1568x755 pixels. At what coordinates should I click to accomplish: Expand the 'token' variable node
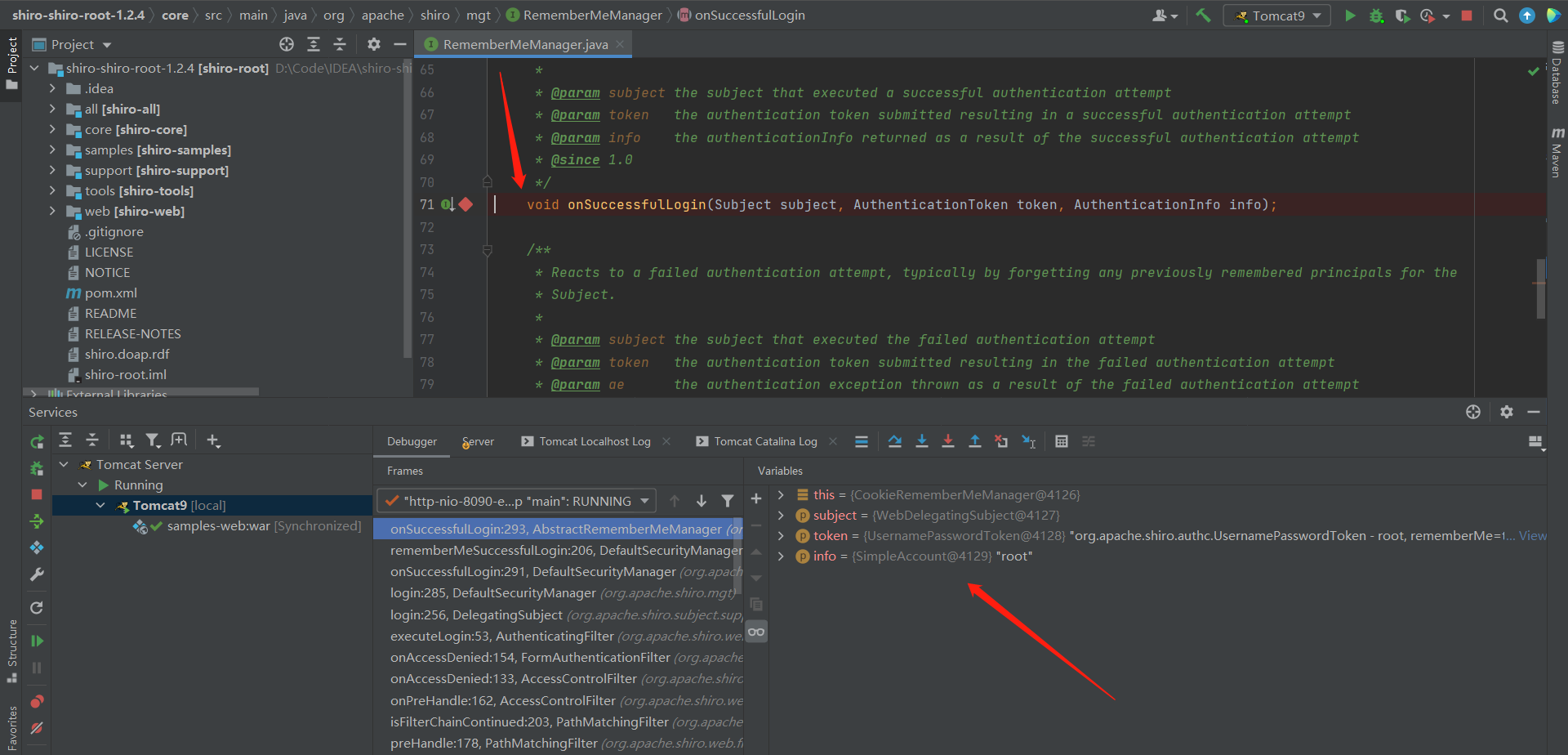coord(781,535)
